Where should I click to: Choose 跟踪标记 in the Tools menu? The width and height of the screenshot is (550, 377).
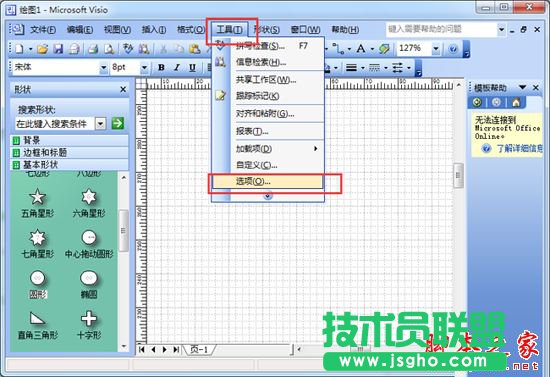click(268, 96)
